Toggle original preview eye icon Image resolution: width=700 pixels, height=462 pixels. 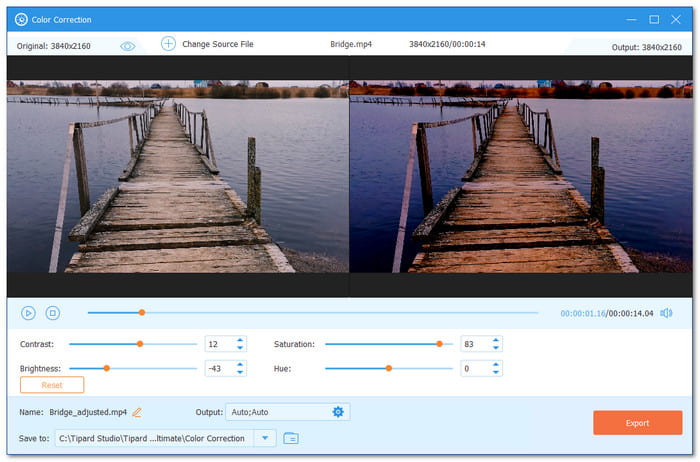click(128, 46)
